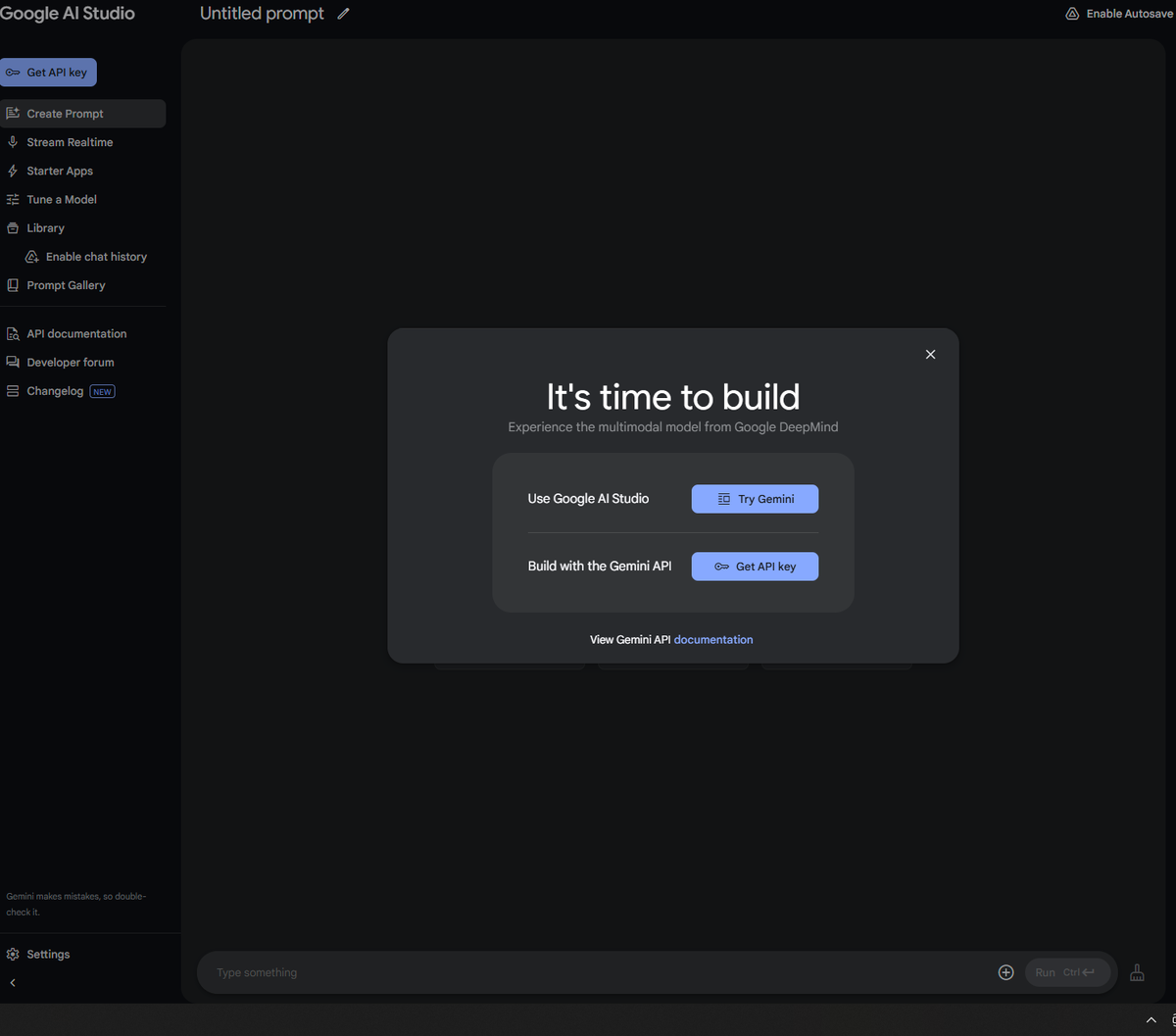Click Gemini makes mistakes disclaimer text
The image size is (1176, 1036).
click(76, 904)
